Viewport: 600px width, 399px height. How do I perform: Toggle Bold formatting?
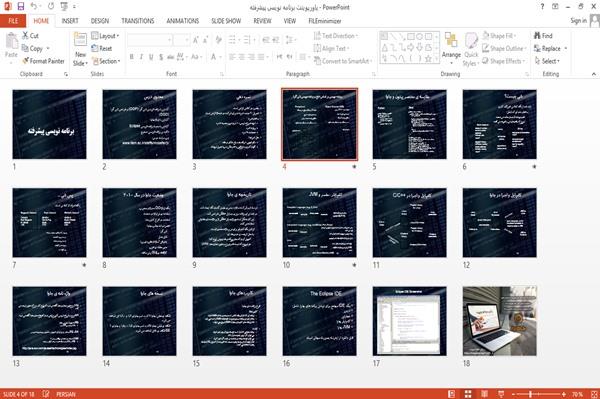click(x=132, y=57)
